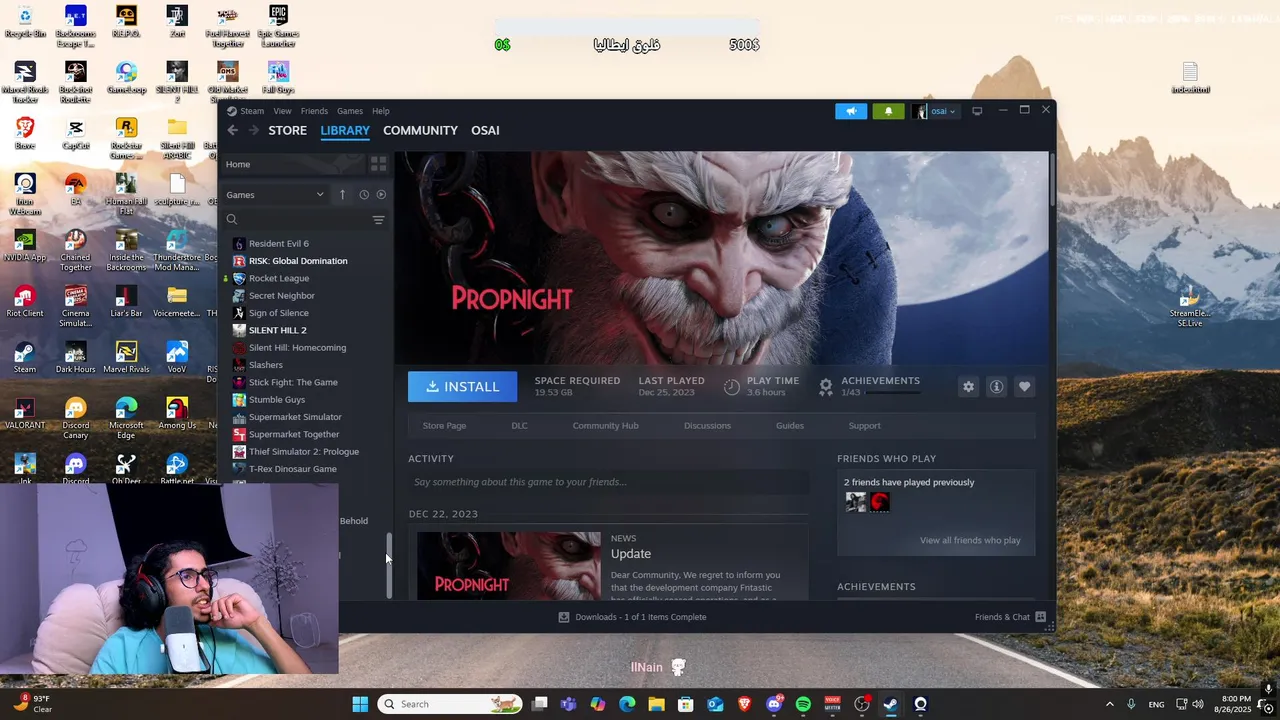Viewport: 1280px width, 720px height.
Task: Open the ACHIEVEMENTS 1/43 summary
Action: tap(869, 386)
